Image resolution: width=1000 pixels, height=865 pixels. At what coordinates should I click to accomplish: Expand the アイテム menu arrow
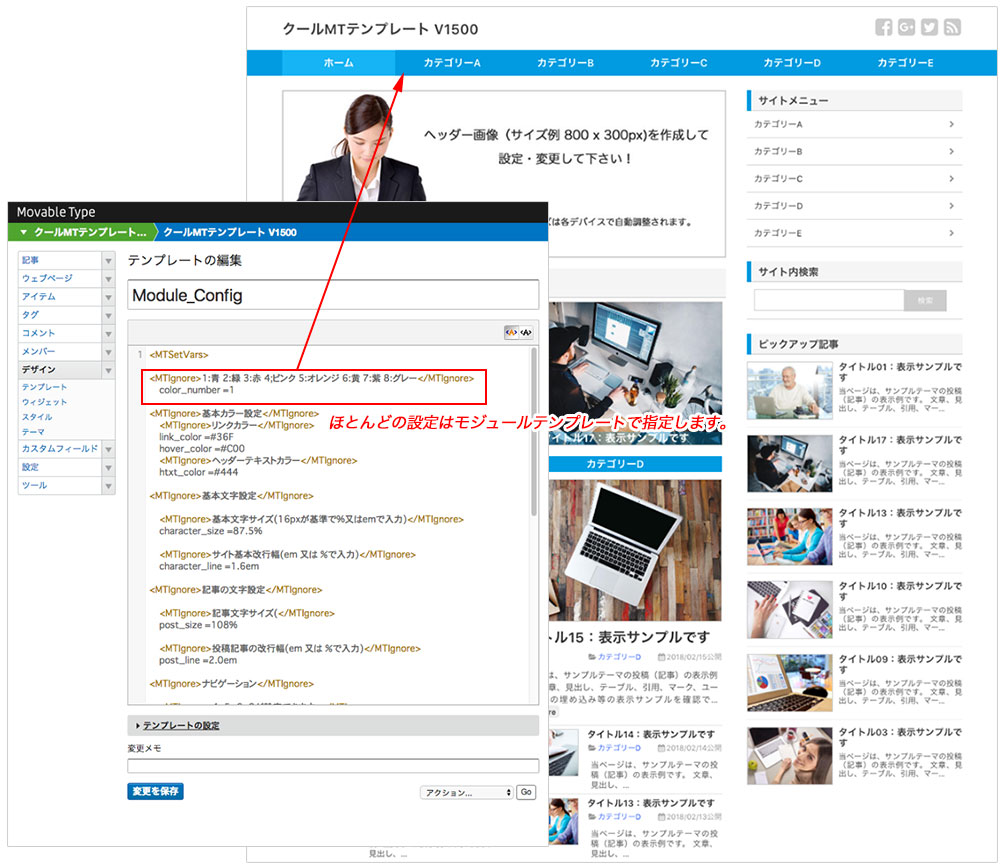click(108, 297)
